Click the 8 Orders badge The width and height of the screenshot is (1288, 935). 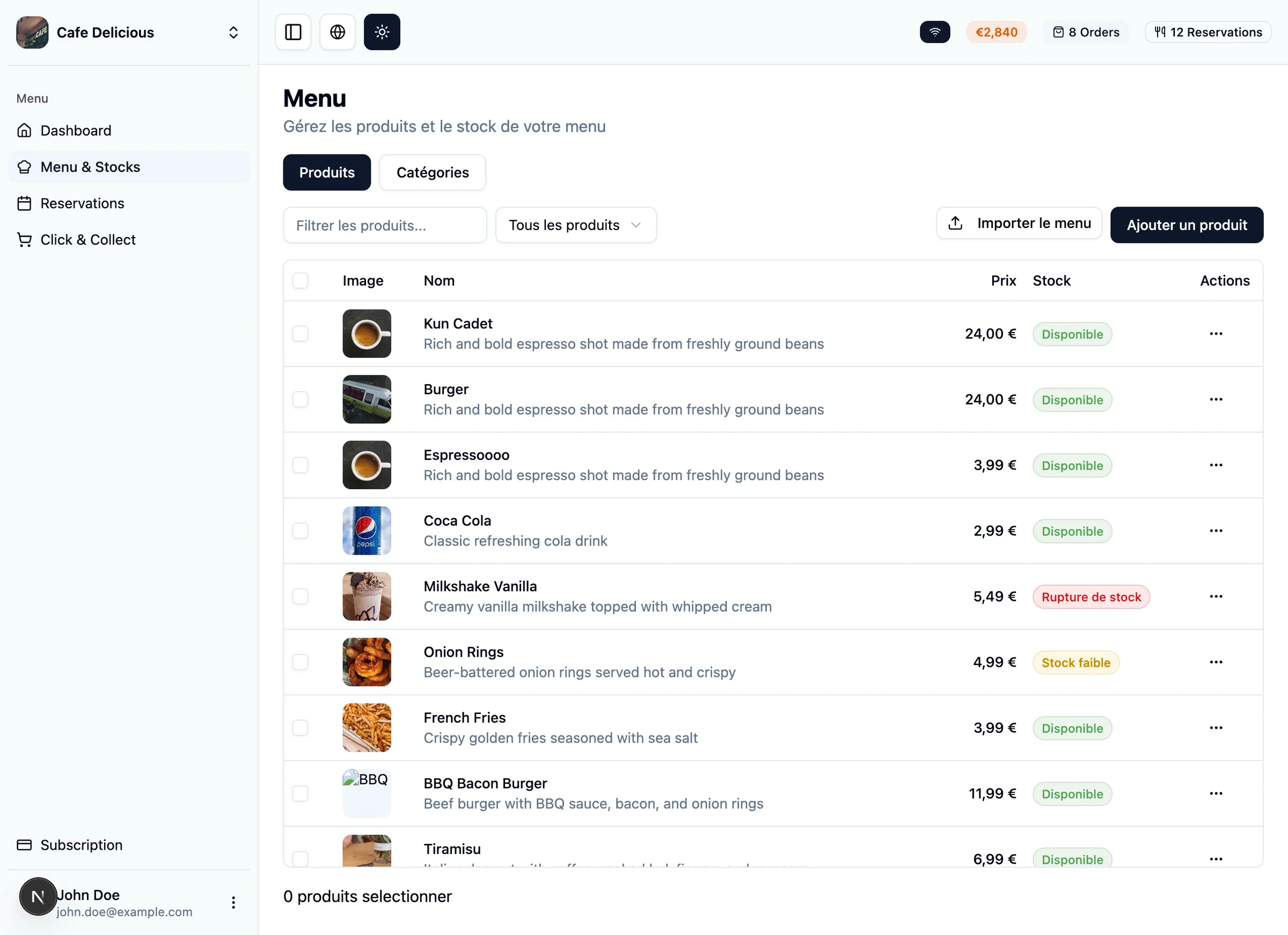(1085, 32)
